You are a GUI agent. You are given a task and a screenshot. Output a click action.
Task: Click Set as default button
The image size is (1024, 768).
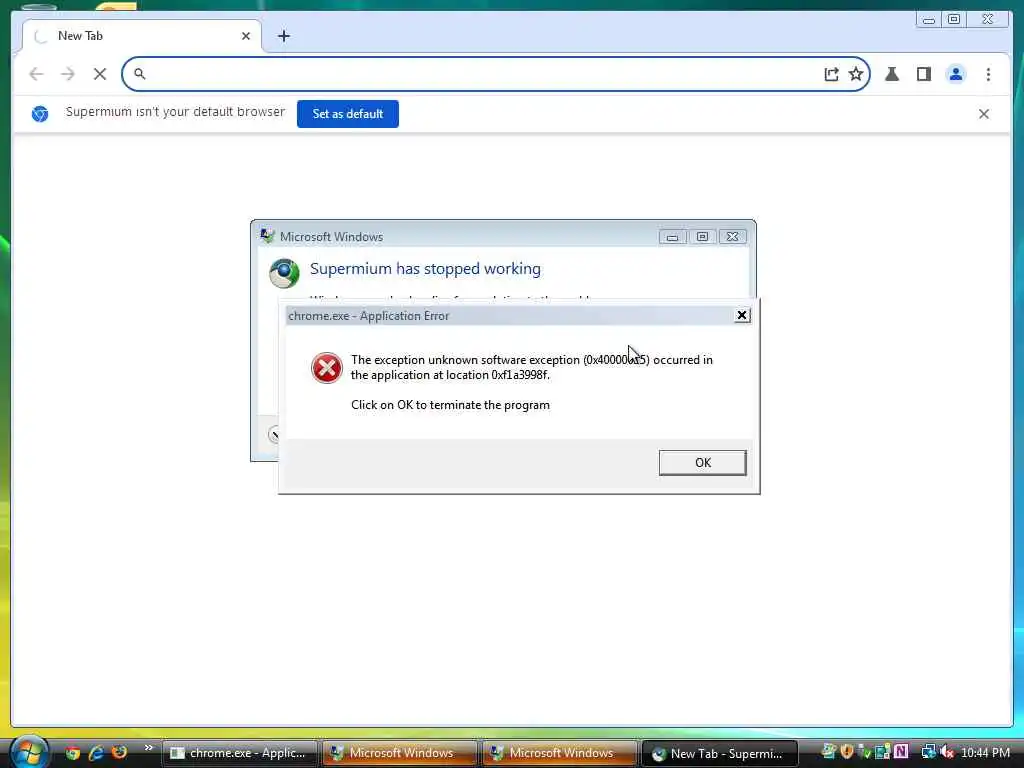click(347, 114)
